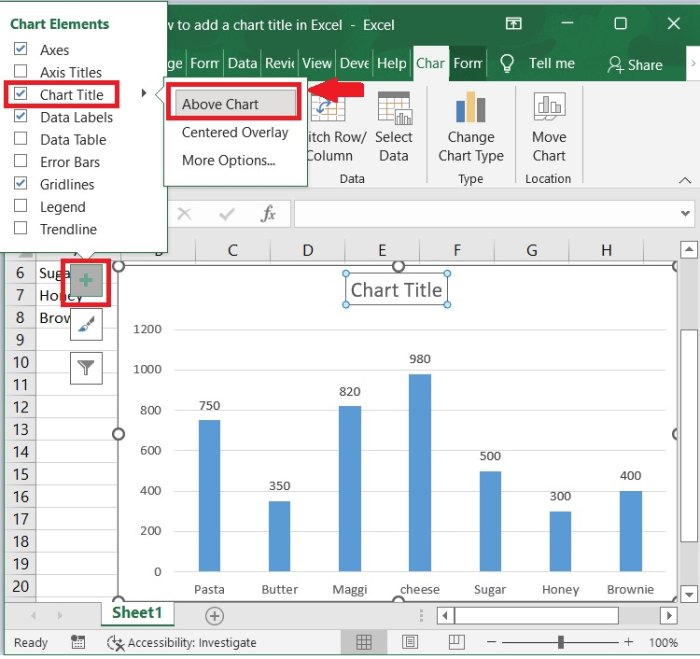700x659 pixels.
Task: Click the Insert Function fx icon
Action: click(268, 214)
